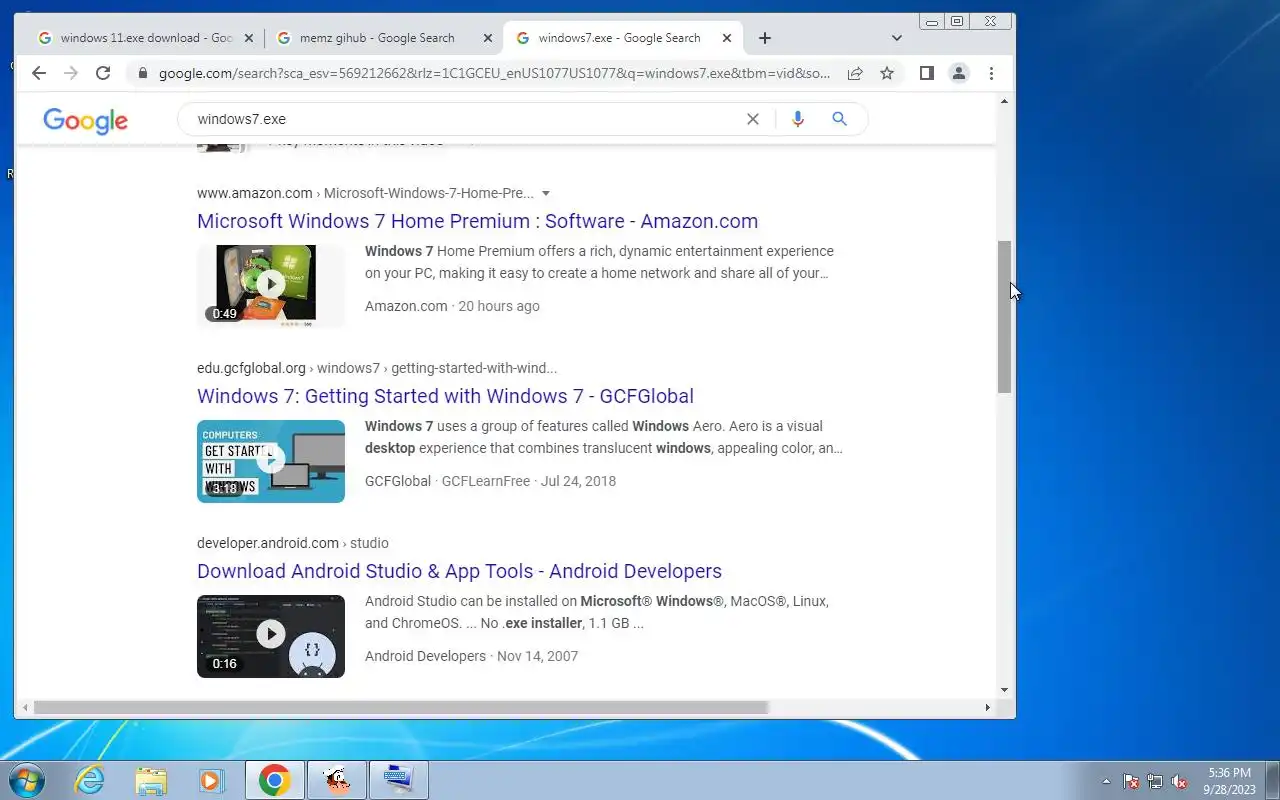The image size is (1280, 800).
Task: Click the horizontal scrollbar right arrow
Action: click(988, 708)
